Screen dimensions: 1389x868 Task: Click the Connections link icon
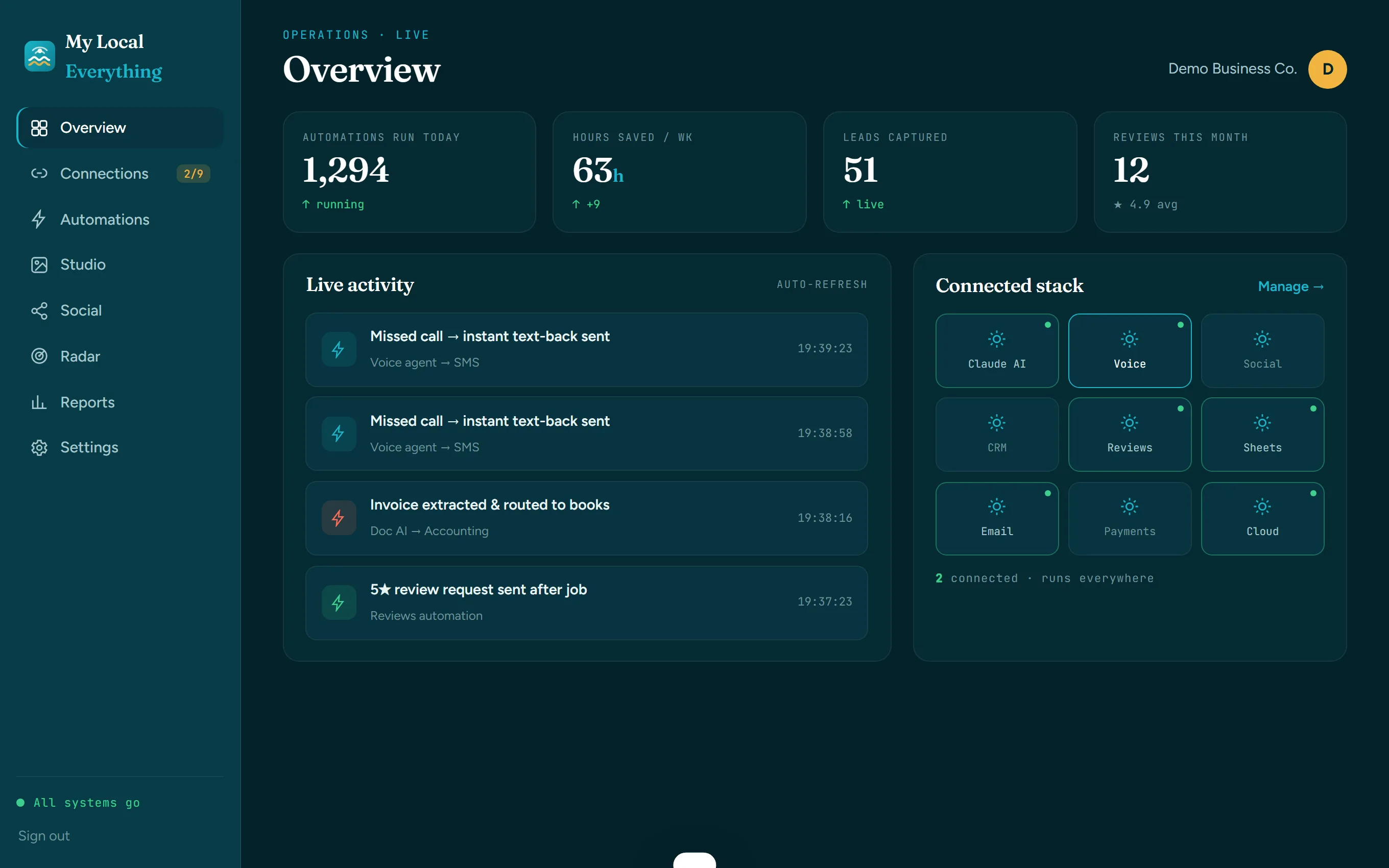click(39, 174)
